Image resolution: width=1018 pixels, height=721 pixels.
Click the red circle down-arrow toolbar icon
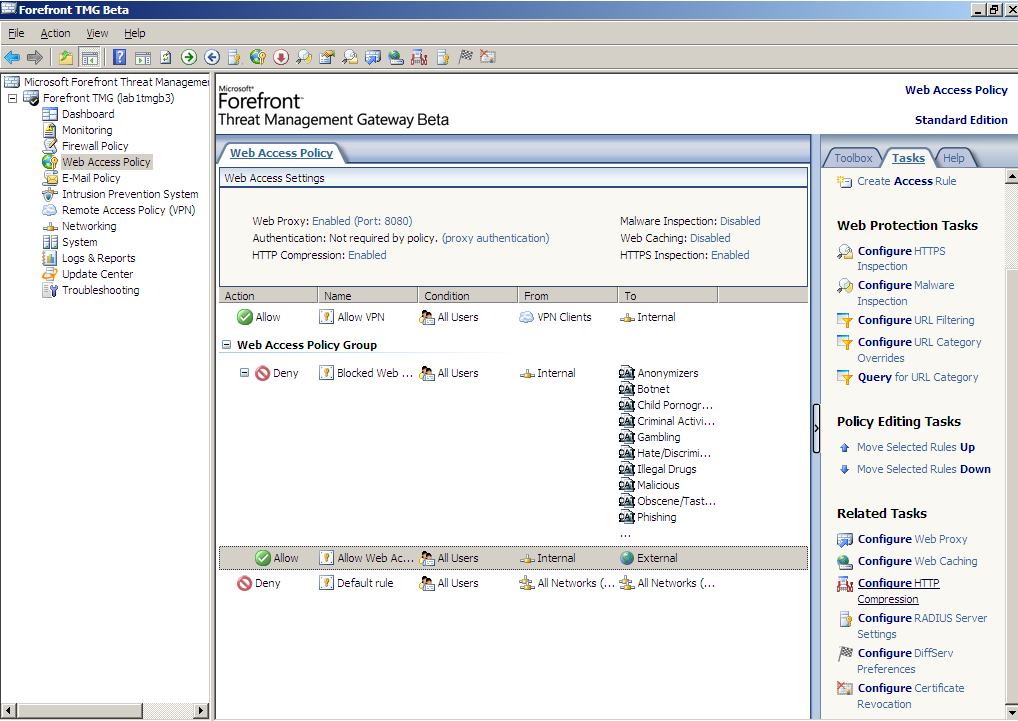[280, 57]
